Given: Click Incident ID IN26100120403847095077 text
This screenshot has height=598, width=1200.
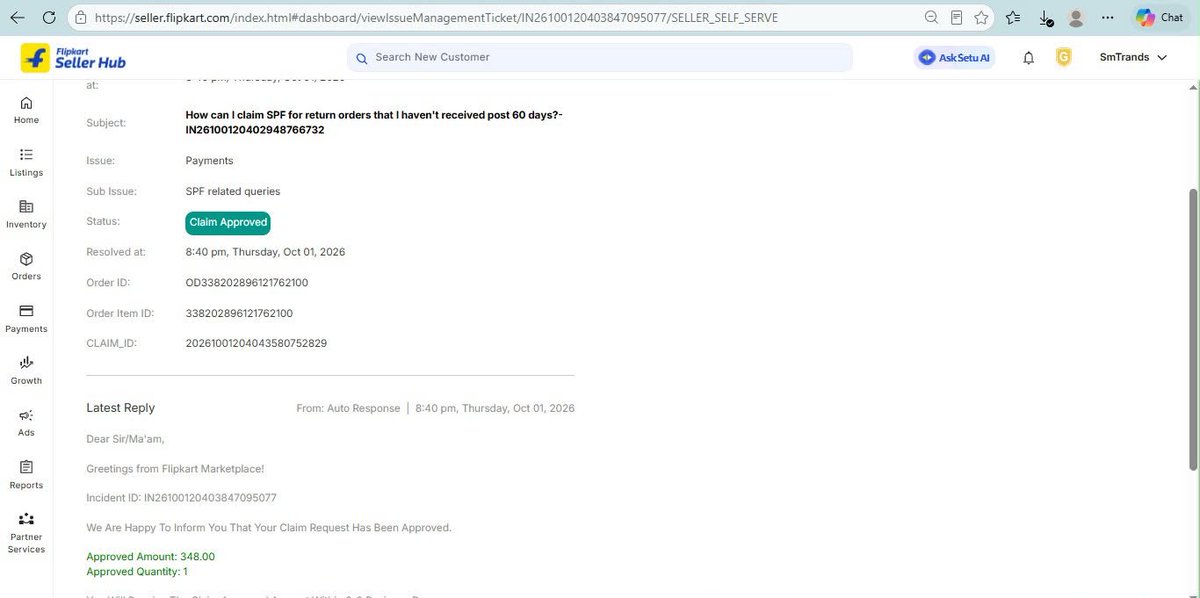Looking at the screenshot, I should click(181, 497).
